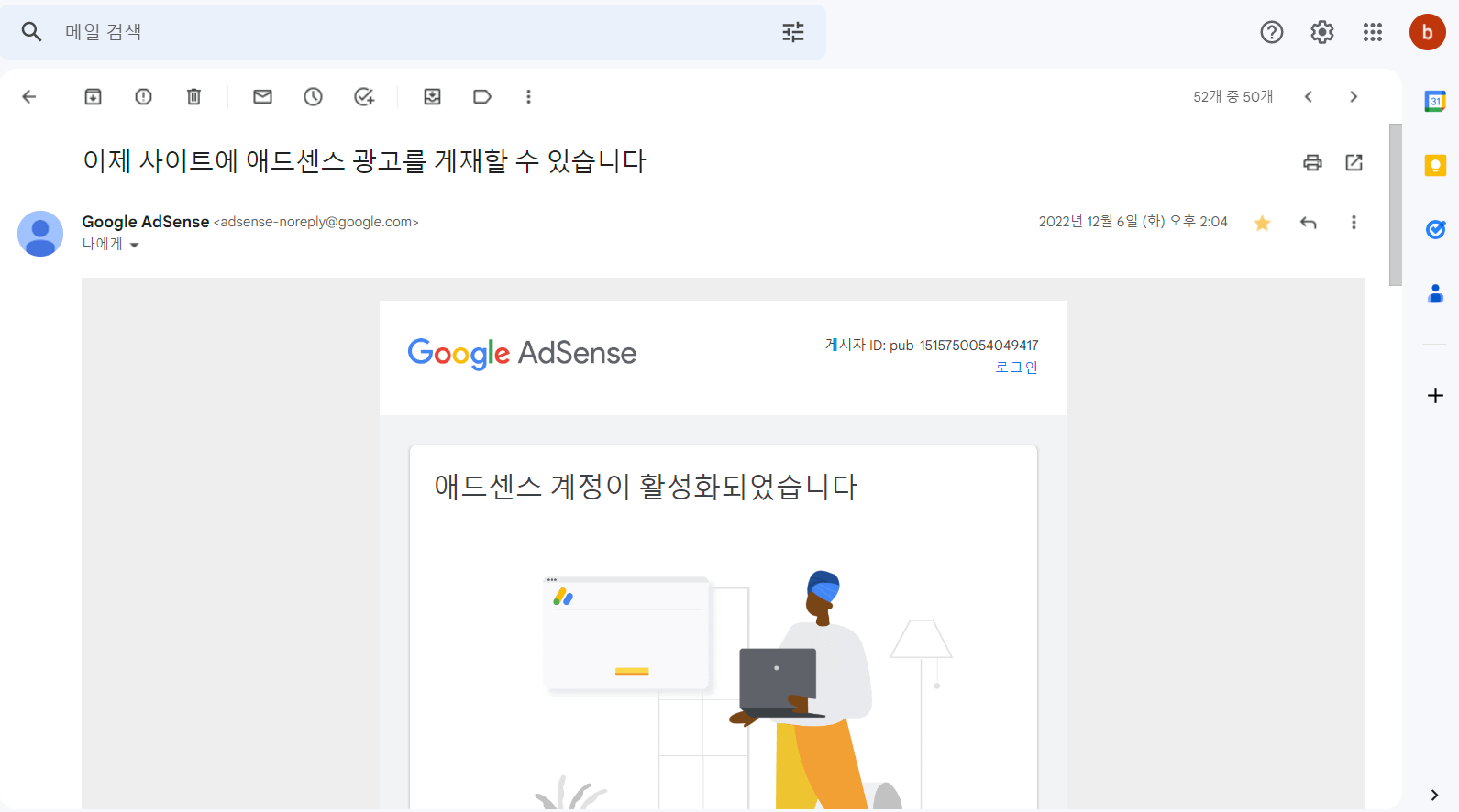
Task: Report this email as spam
Action: [x=144, y=96]
